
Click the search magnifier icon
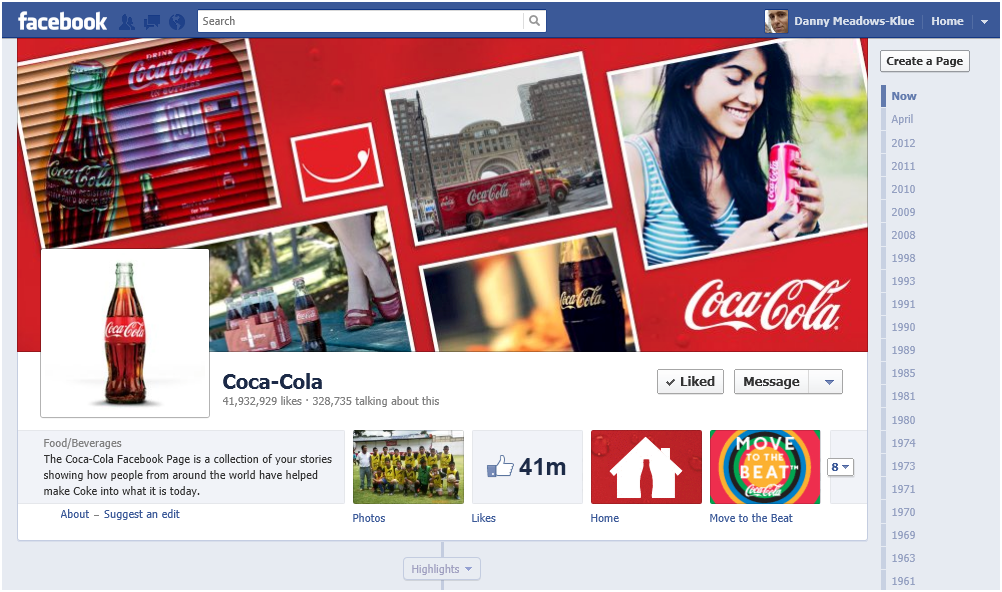pyautogui.click(x=535, y=21)
